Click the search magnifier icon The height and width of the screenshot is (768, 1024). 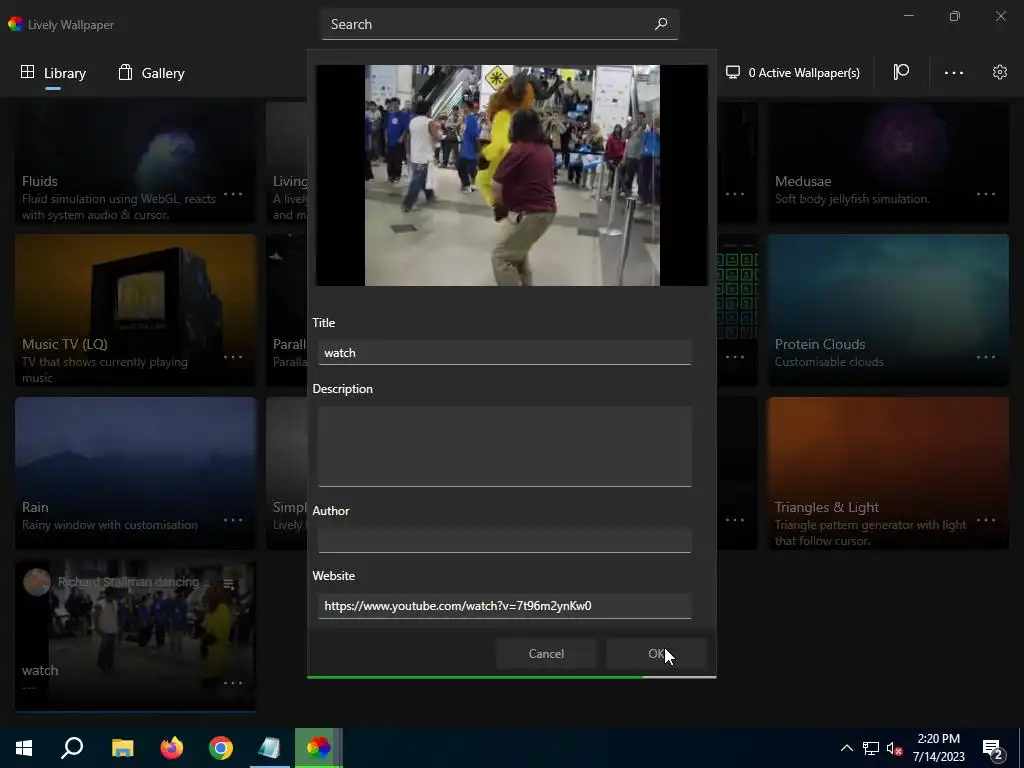click(x=661, y=24)
